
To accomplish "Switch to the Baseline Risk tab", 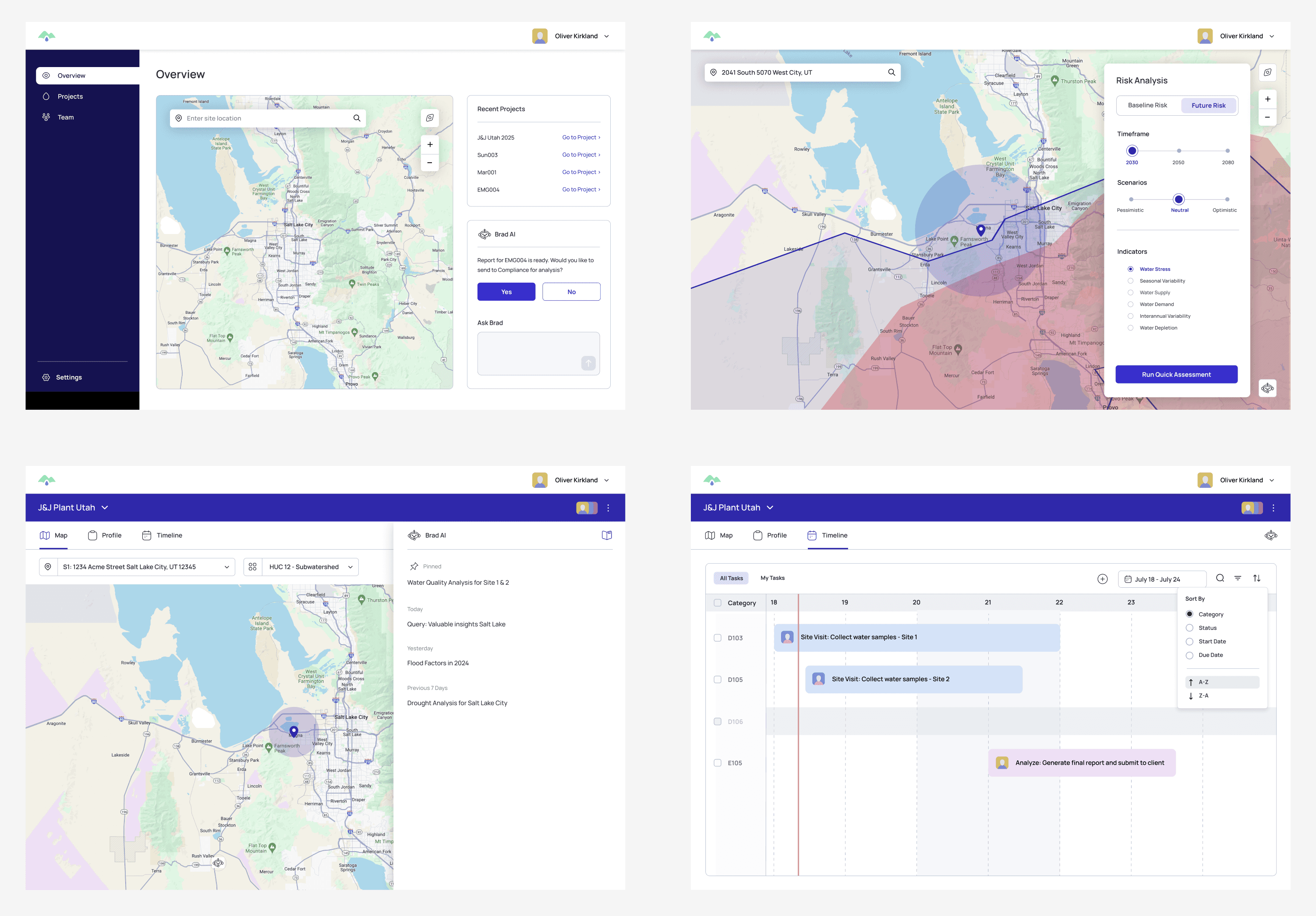I will coord(1147,106).
